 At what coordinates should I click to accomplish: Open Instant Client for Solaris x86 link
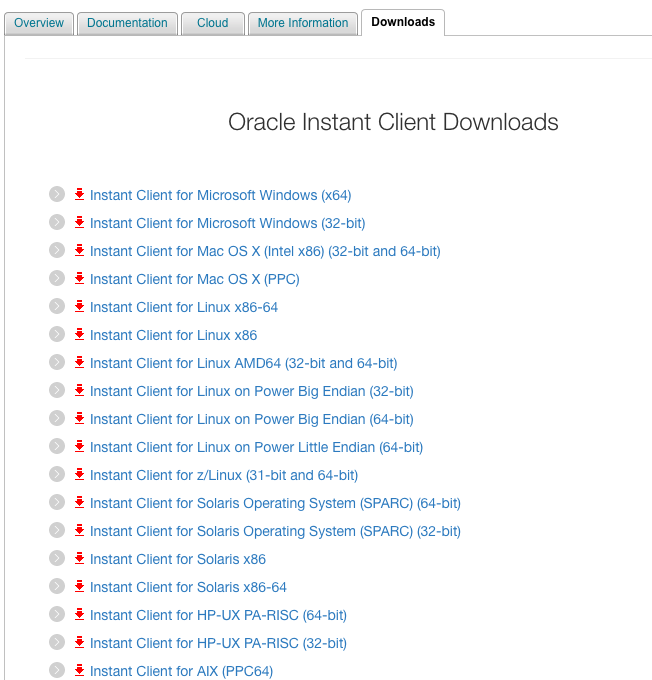177,559
